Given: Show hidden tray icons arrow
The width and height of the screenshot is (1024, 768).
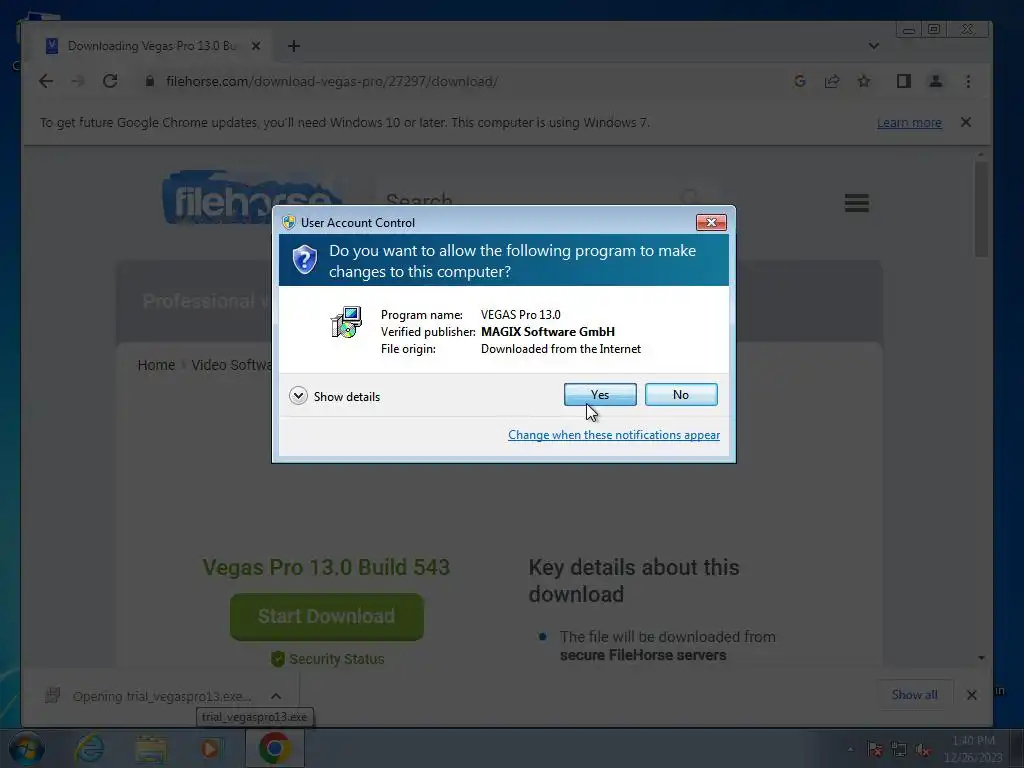Looking at the screenshot, I should coord(850,749).
